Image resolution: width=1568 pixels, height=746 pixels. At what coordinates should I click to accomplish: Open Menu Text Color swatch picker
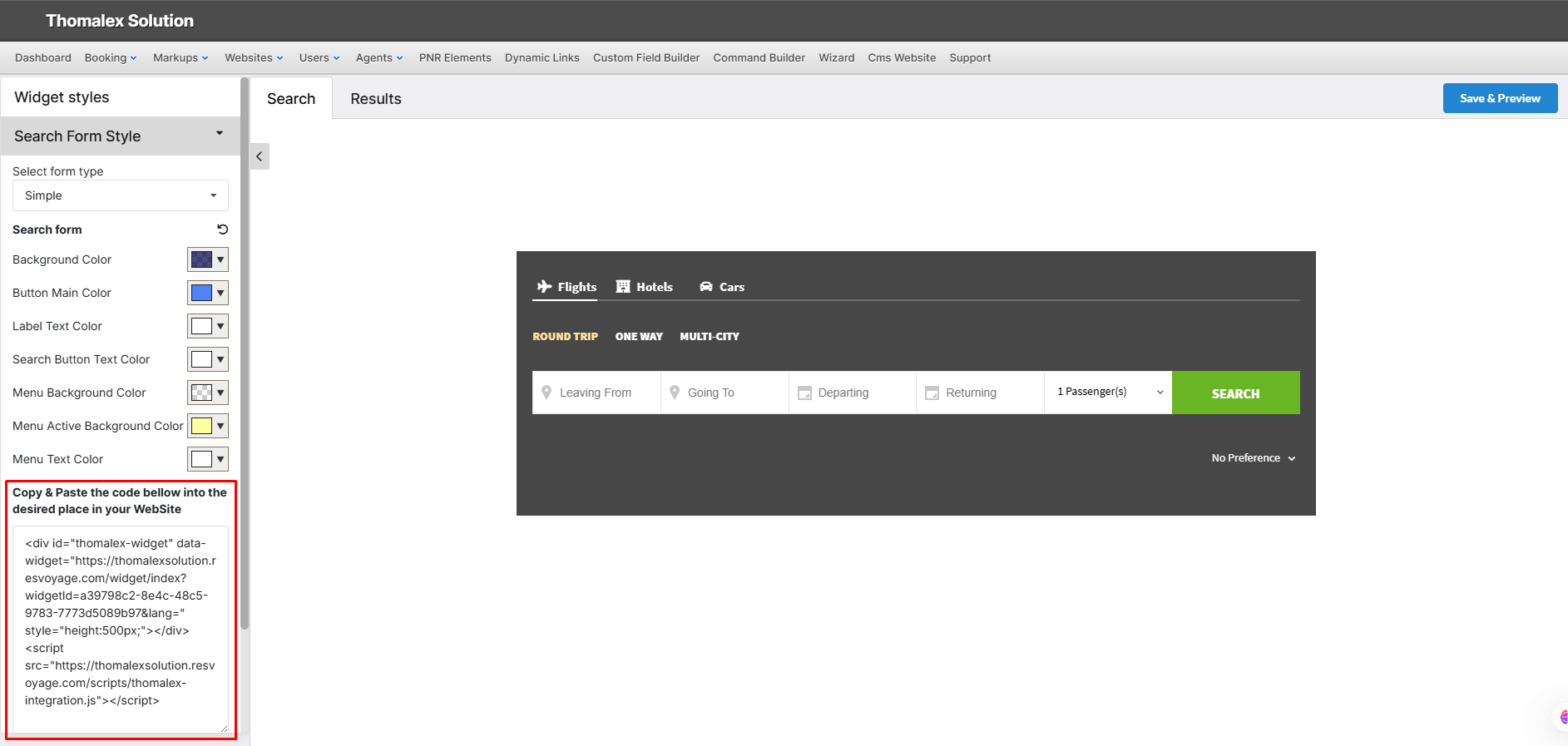click(208, 459)
